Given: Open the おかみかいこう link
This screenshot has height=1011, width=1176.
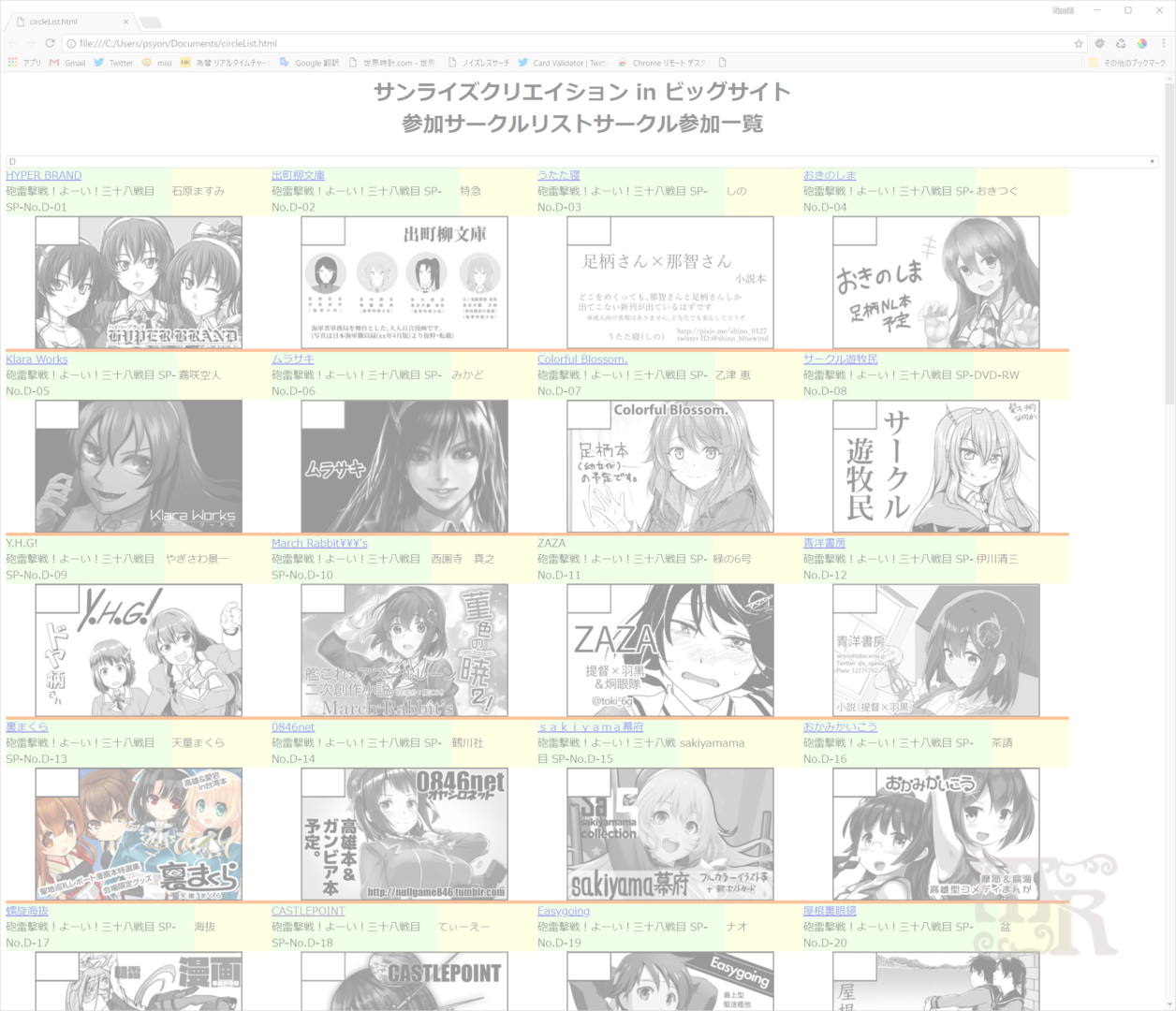Looking at the screenshot, I should click(840, 727).
